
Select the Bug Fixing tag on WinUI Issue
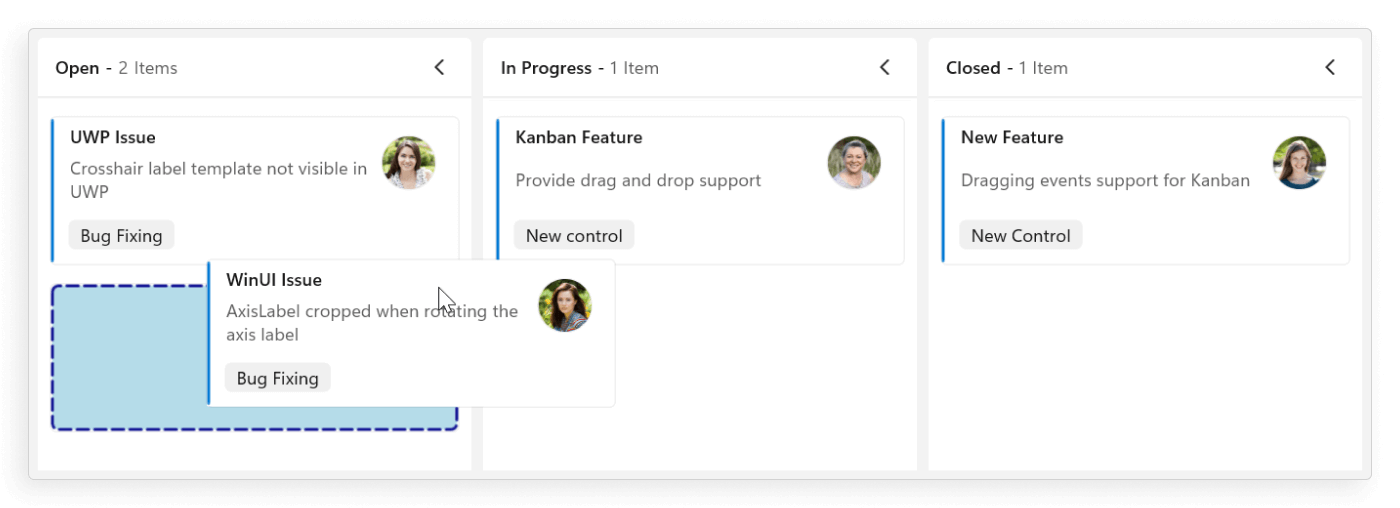[277, 378]
